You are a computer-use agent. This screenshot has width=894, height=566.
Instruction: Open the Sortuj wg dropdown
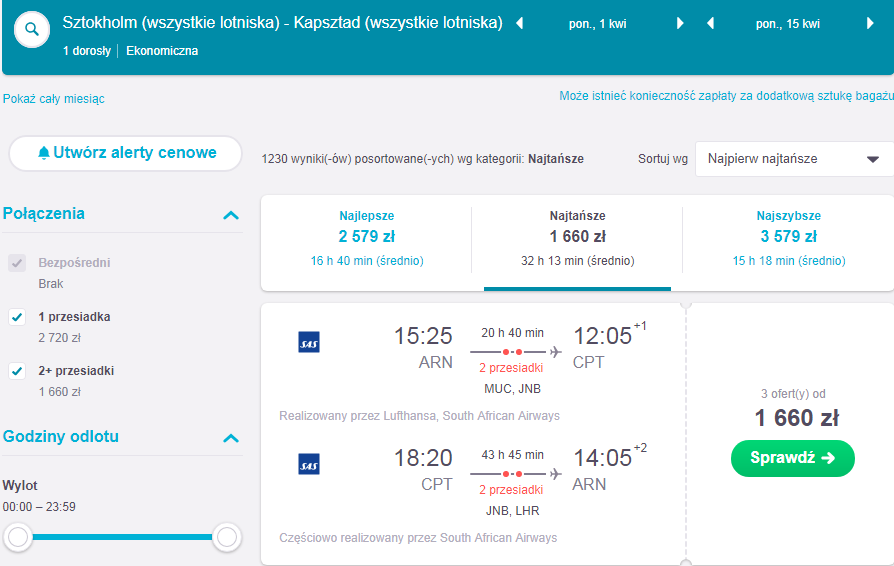[794, 159]
